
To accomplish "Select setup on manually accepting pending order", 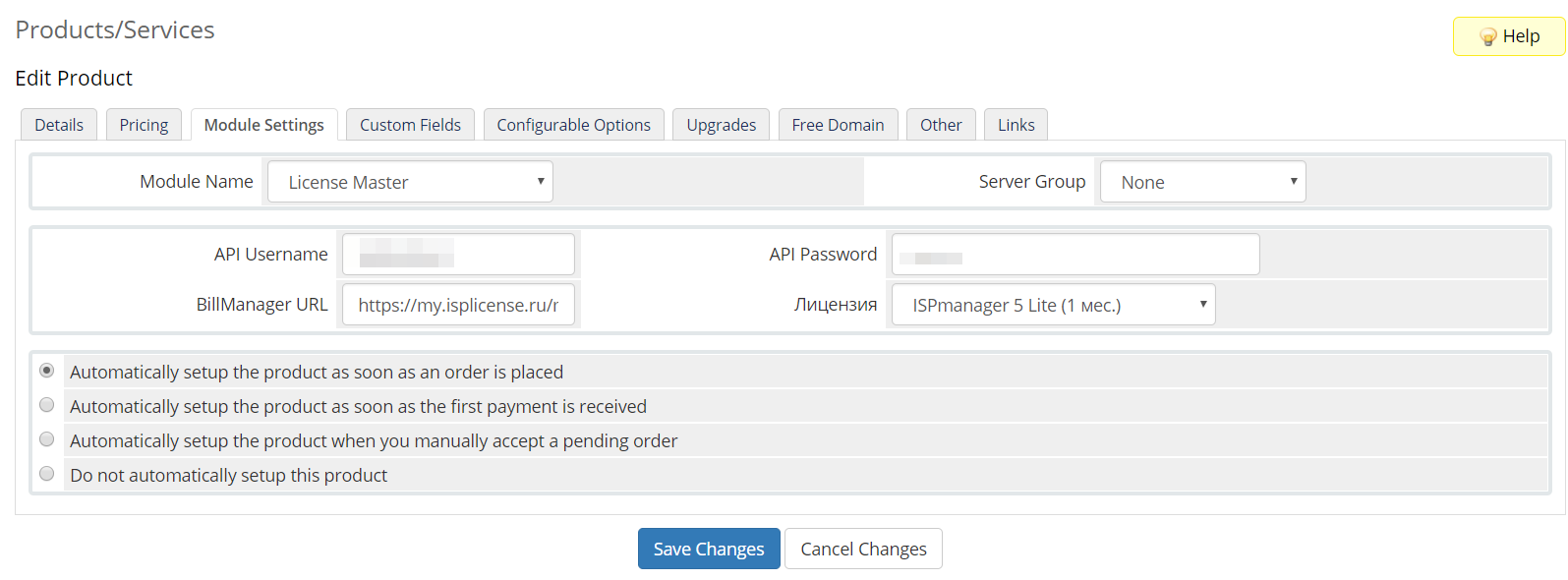I will pyautogui.click(x=46, y=439).
